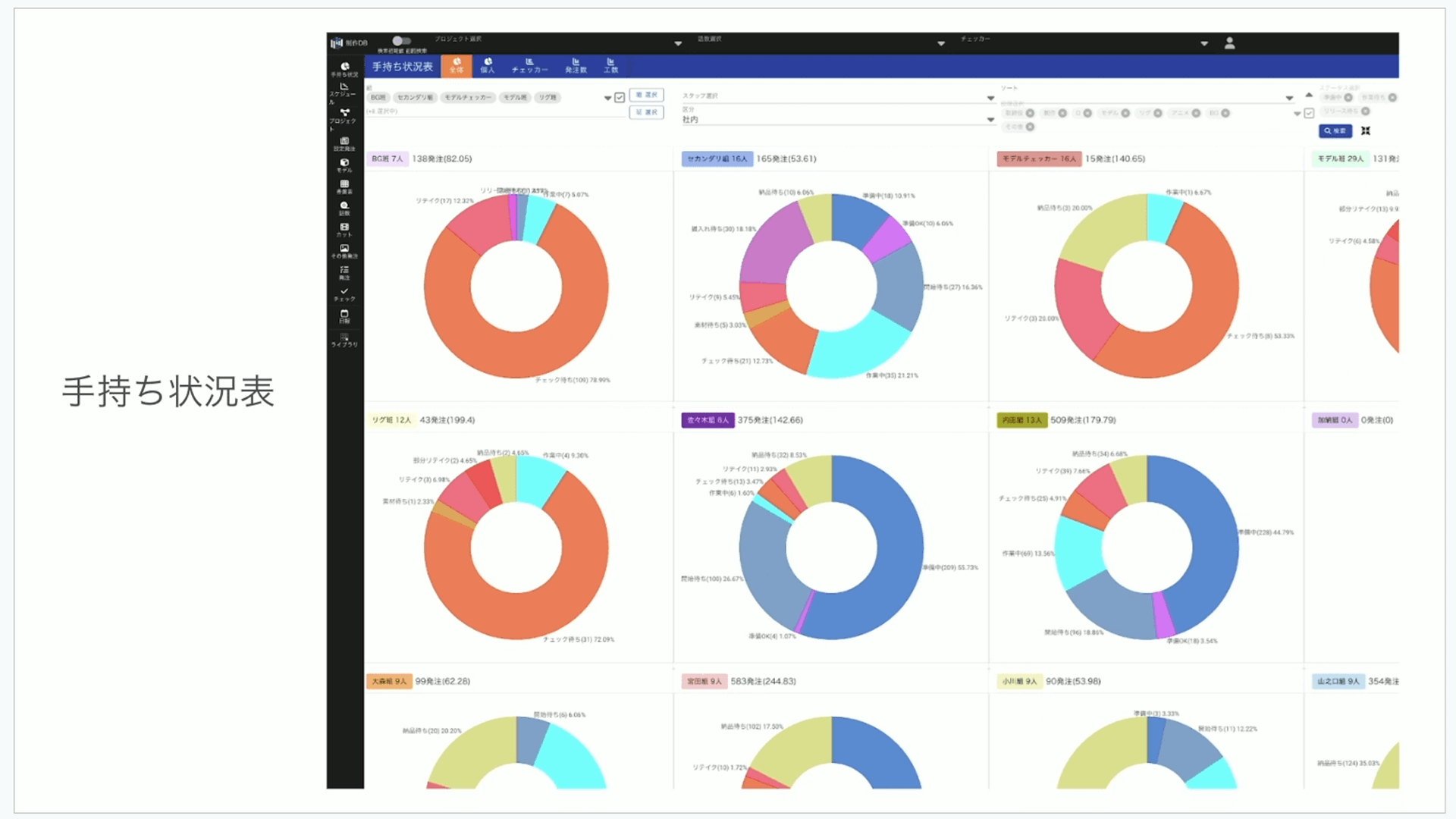Open the user account profile icon
1456x819 pixels.
coord(1229,43)
